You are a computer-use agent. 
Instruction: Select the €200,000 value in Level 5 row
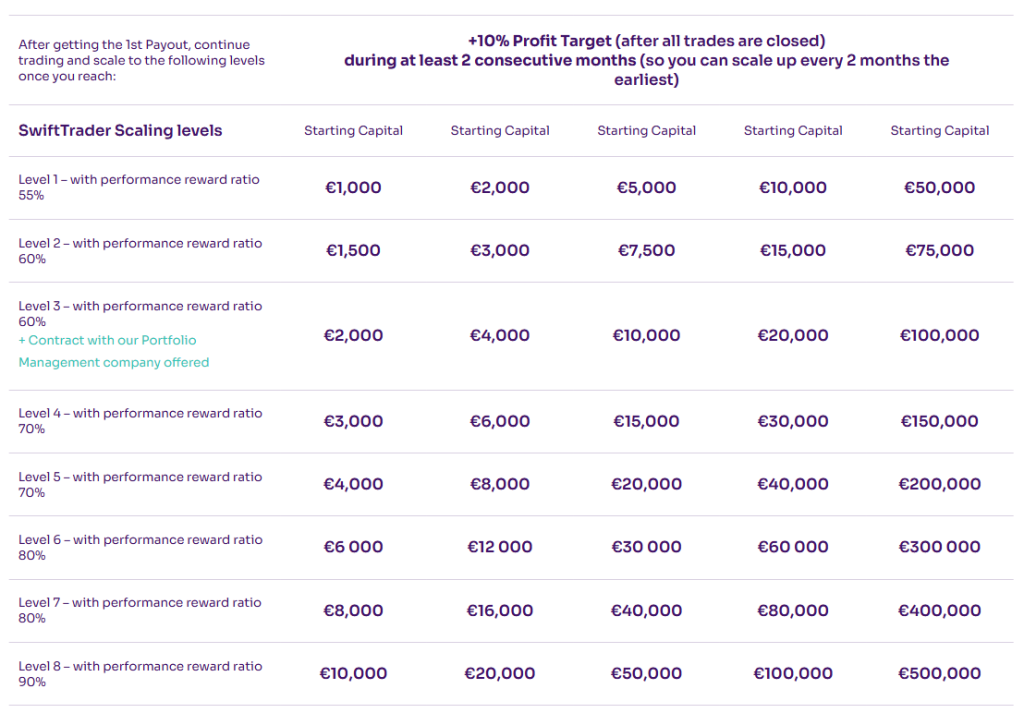[940, 484]
